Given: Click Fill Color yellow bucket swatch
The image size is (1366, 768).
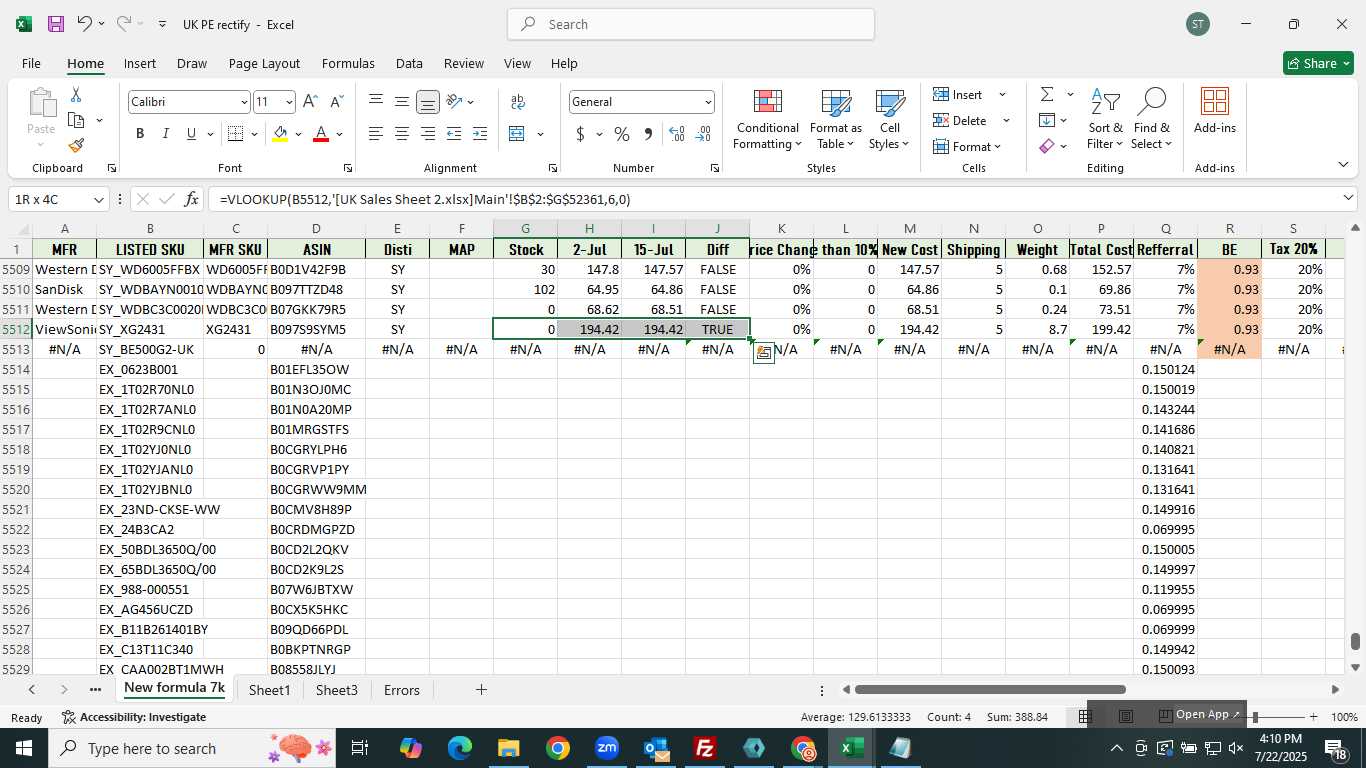Looking at the screenshot, I should point(280,134).
